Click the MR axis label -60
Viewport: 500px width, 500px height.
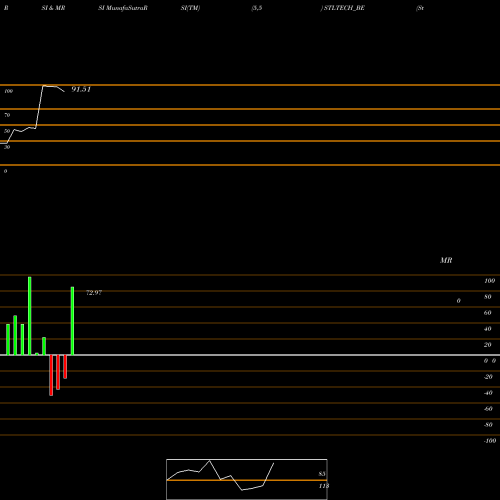(488, 409)
